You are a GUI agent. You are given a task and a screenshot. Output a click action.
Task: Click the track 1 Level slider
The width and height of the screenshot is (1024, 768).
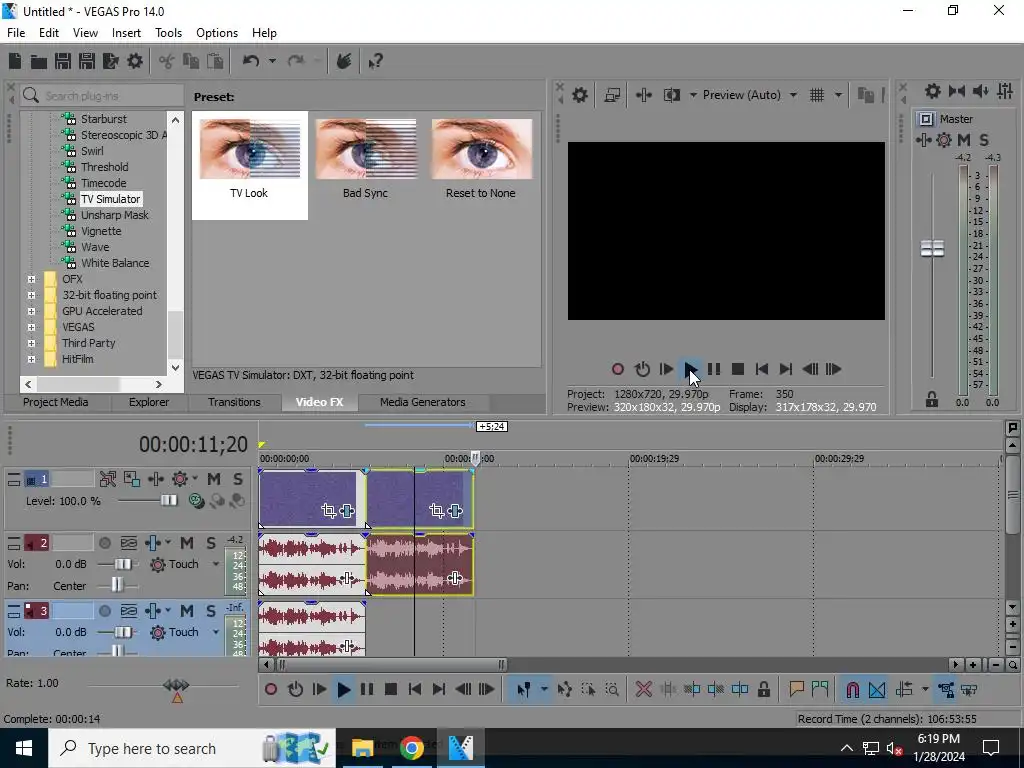[168, 501]
